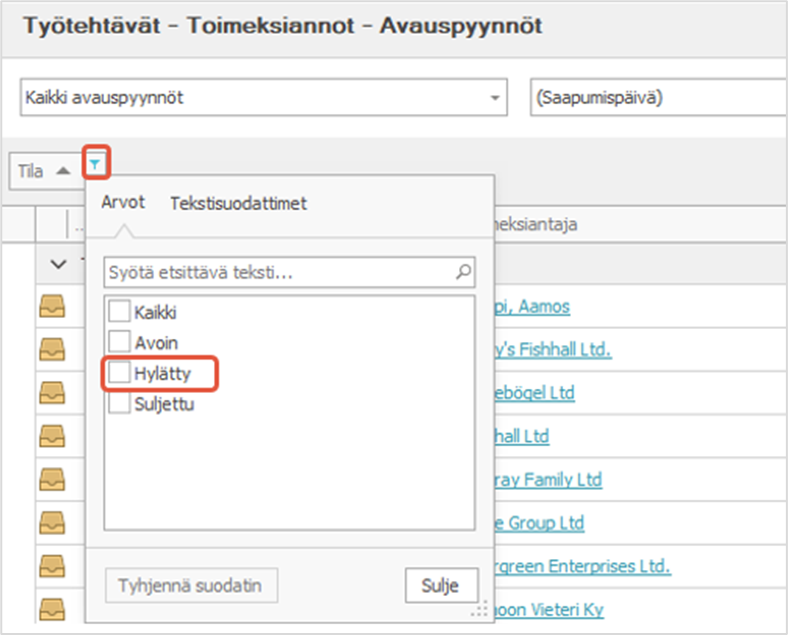Switch to the Tekstisuodattimet tab
This screenshot has height=635, width=788.
pos(238,203)
